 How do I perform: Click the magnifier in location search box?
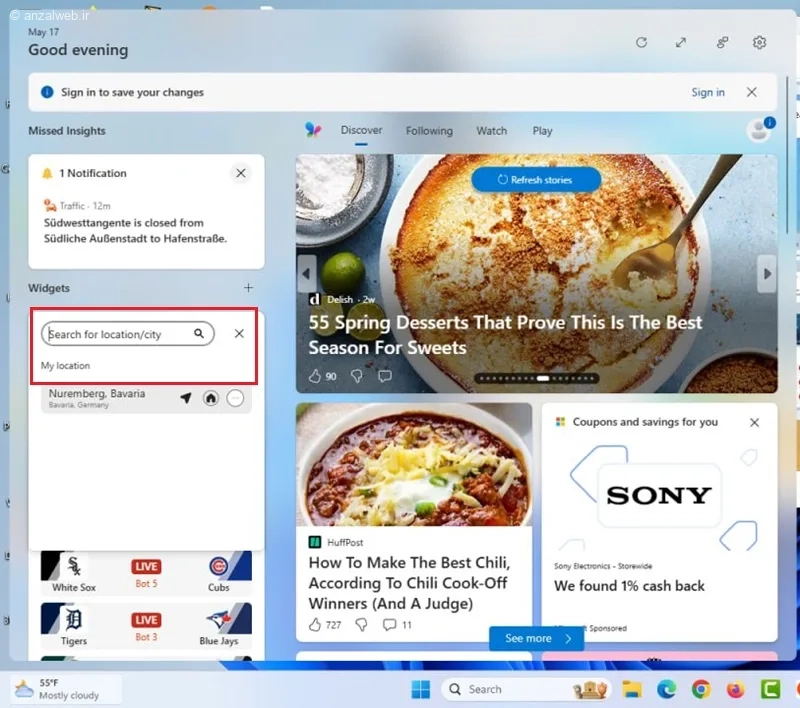coord(199,334)
